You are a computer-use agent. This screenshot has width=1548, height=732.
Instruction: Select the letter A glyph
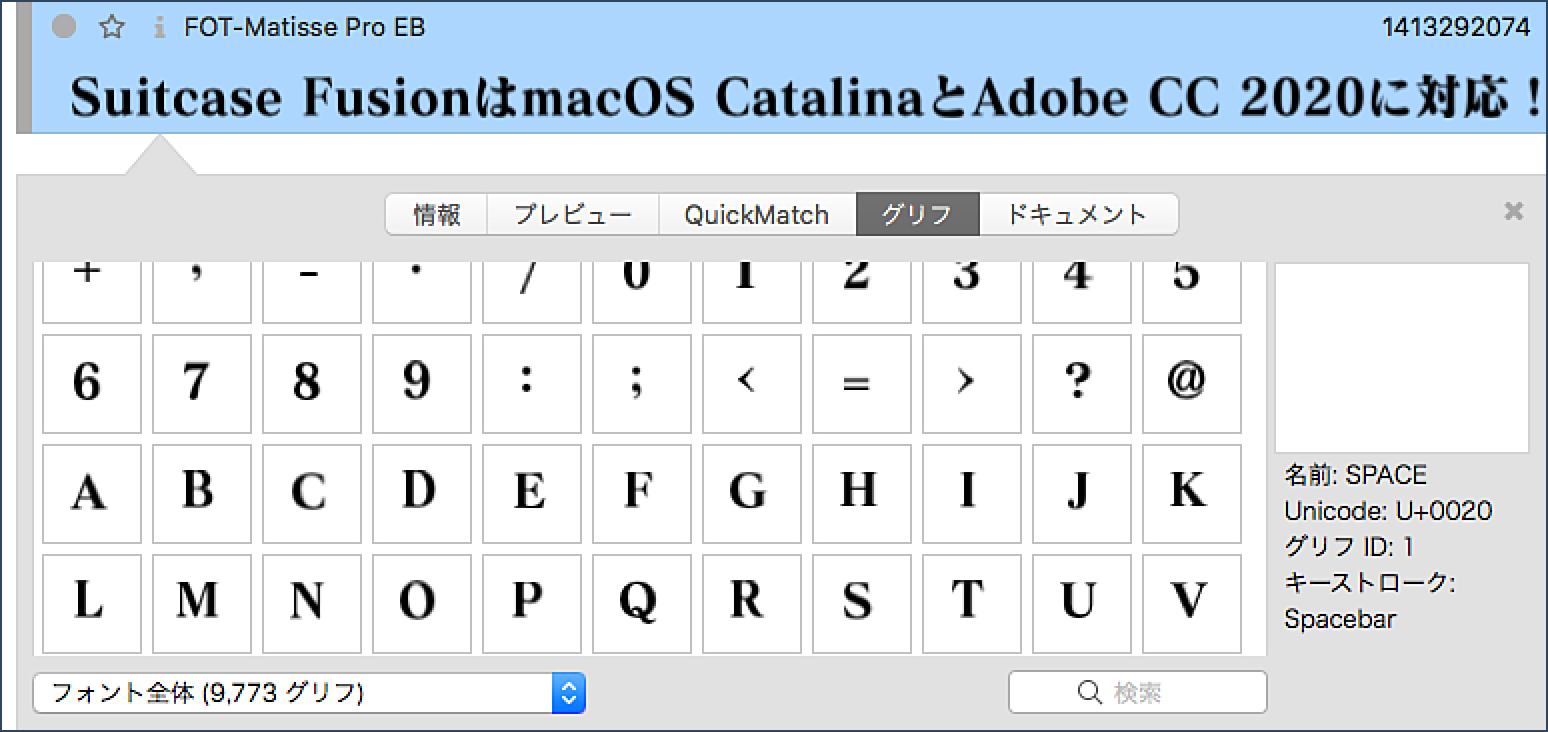click(92, 494)
